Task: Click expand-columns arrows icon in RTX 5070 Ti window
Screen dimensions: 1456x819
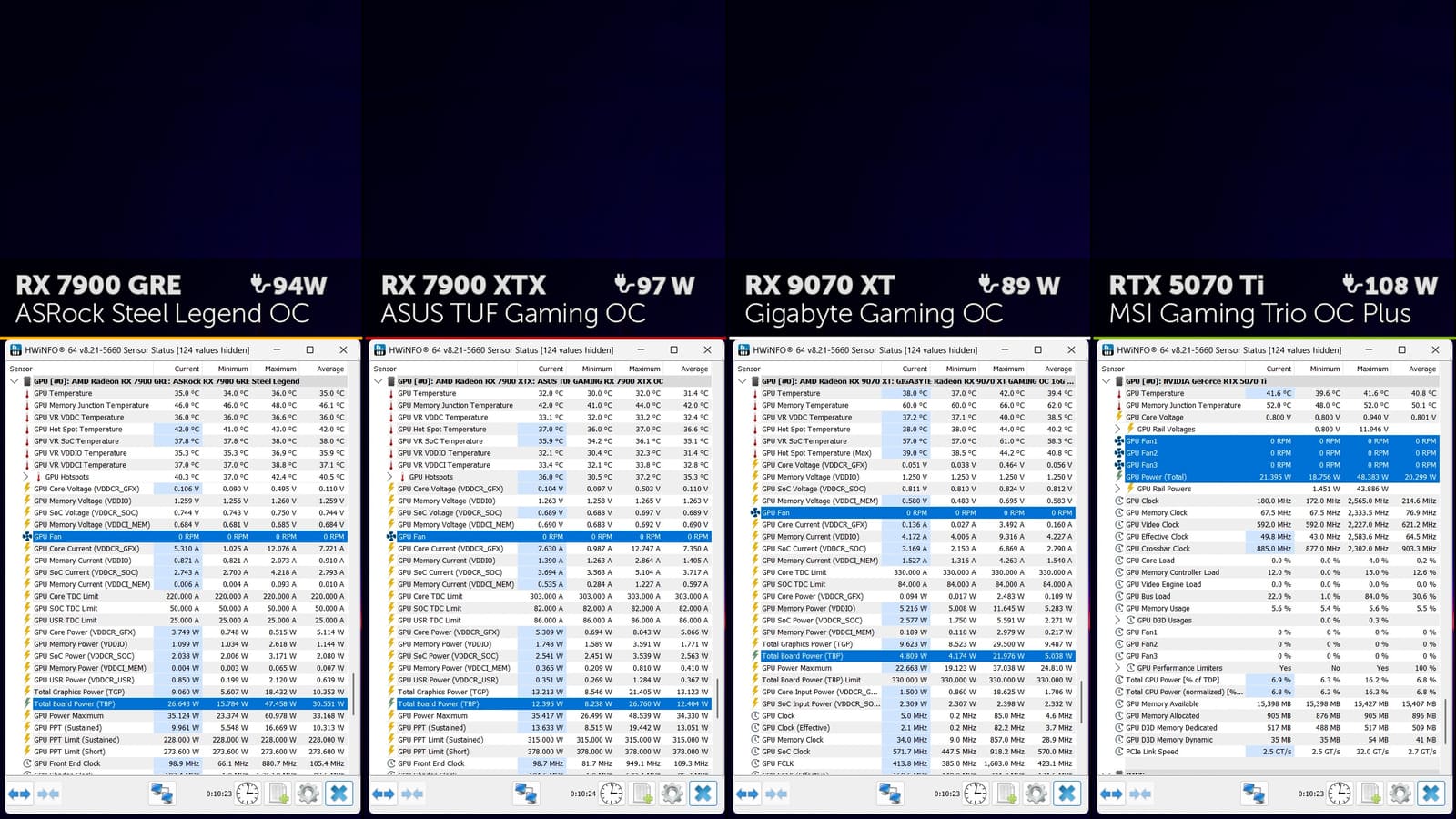Action: coord(1111,794)
